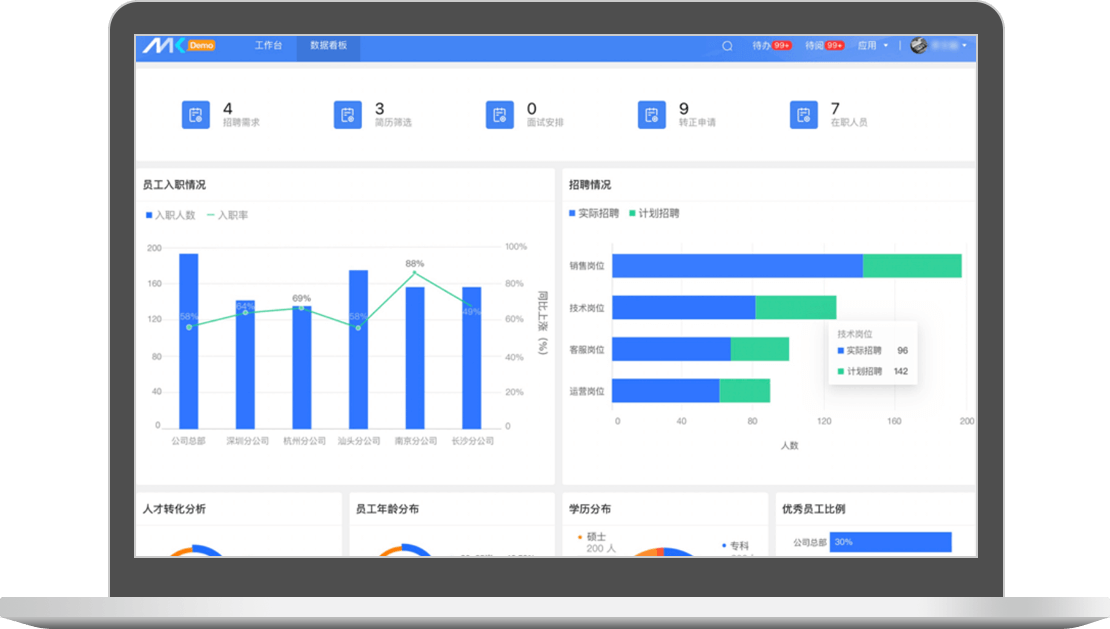The image size is (1110, 629).
Task: Click the 简历筛选 clipboard icon
Action: click(x=347, y=115)
